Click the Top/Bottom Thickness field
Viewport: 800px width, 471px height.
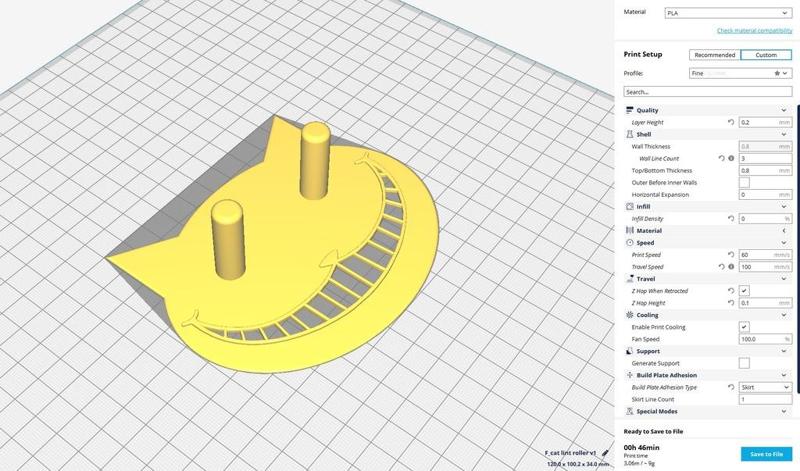tap(765, 170)
